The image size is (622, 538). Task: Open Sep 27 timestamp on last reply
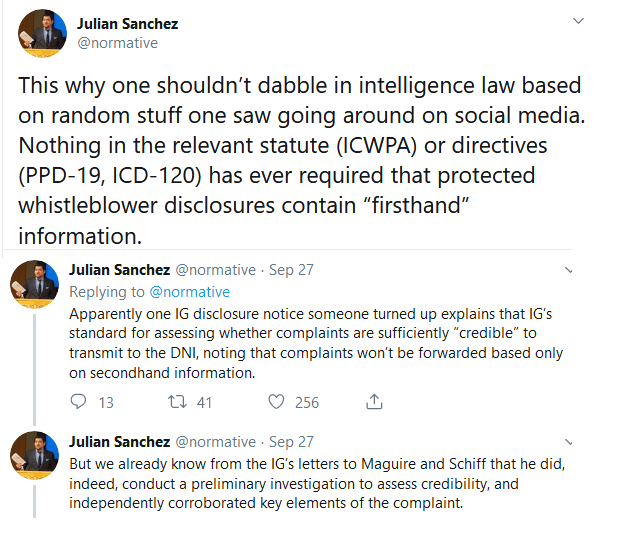tap(291, 441)
